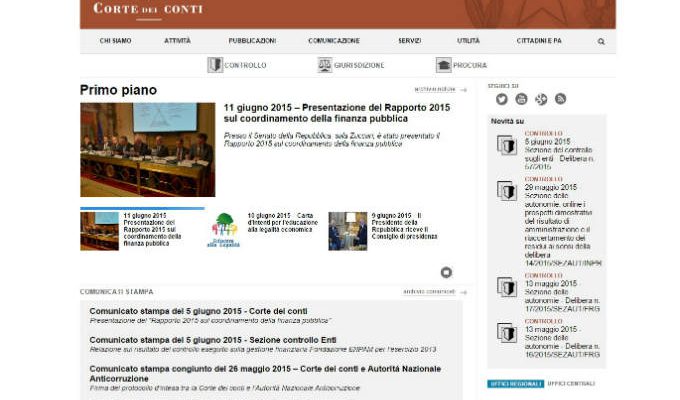Click the round pause icon under carousel
Viewport: 680px width, 400px height.
coord(446,272)
